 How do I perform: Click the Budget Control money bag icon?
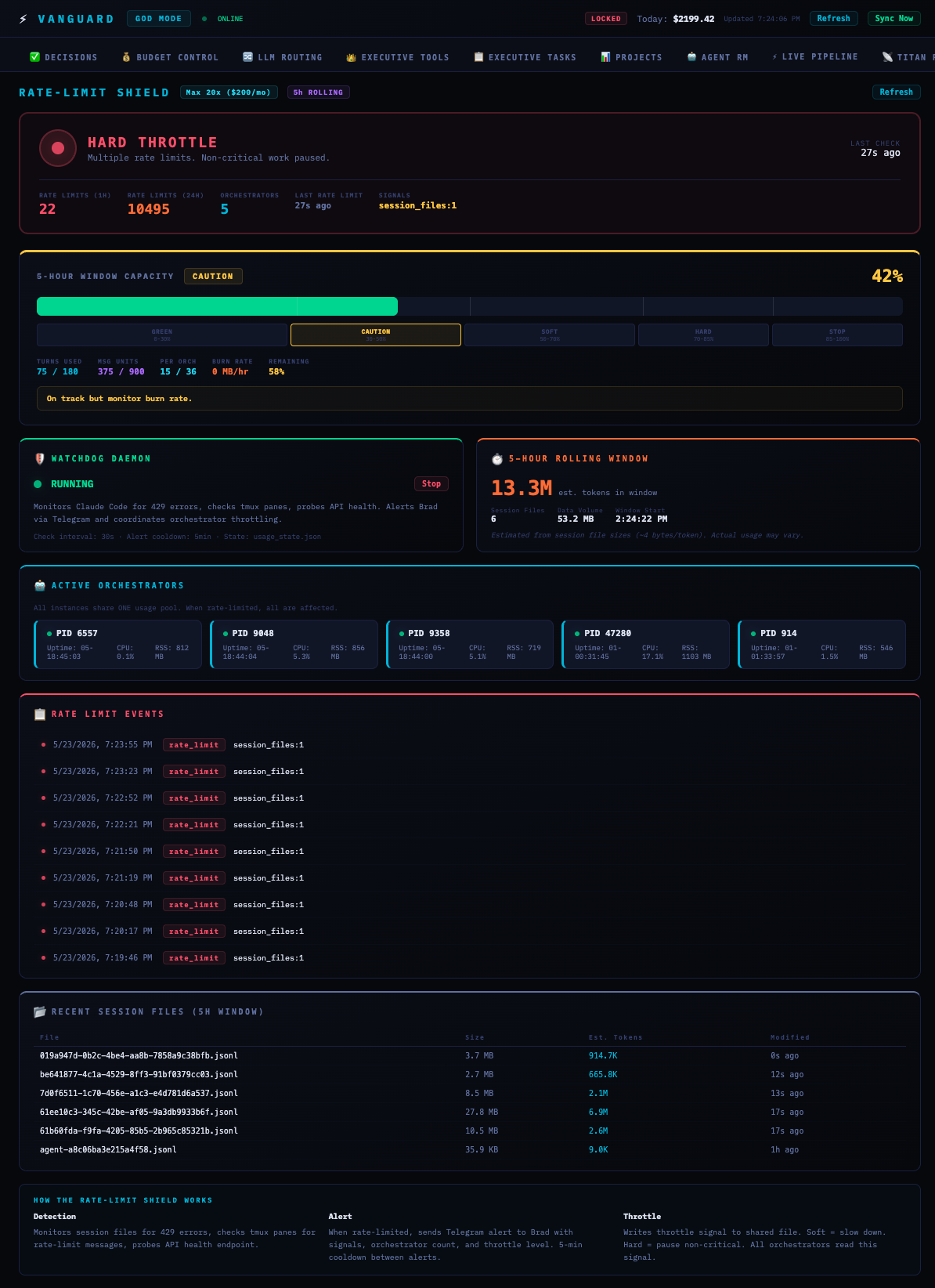click(x=126, y=57)
